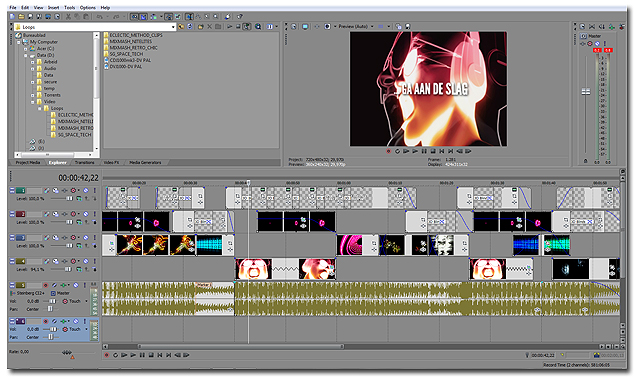Image resolution: width=634 pixels, height=377 pixels.
Task: Collapse the My Computer tree node
Action: 19,42
